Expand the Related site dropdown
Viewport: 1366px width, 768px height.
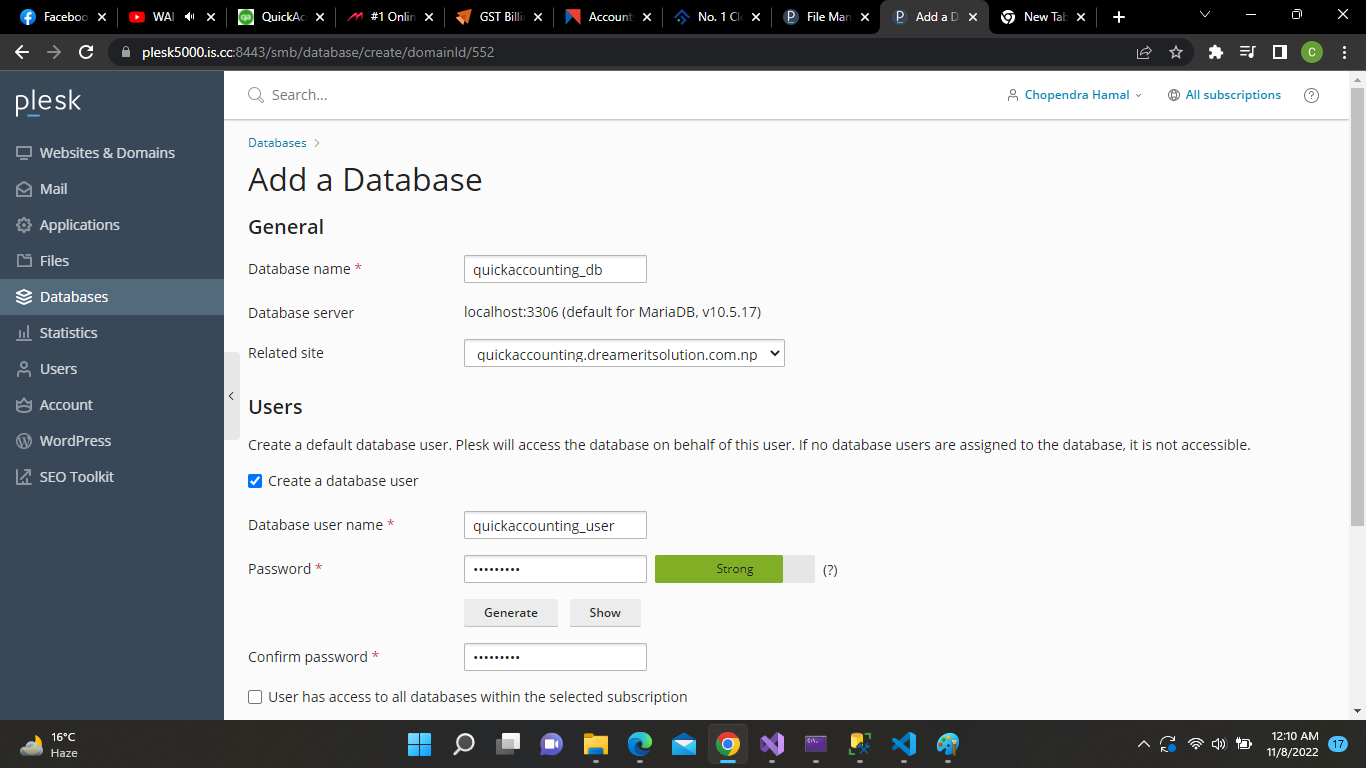click(624, 354)
